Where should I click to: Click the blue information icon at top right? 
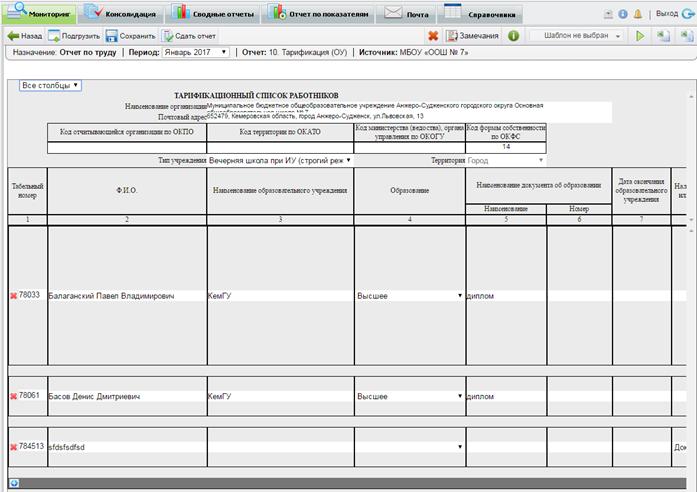pos(623,14)
